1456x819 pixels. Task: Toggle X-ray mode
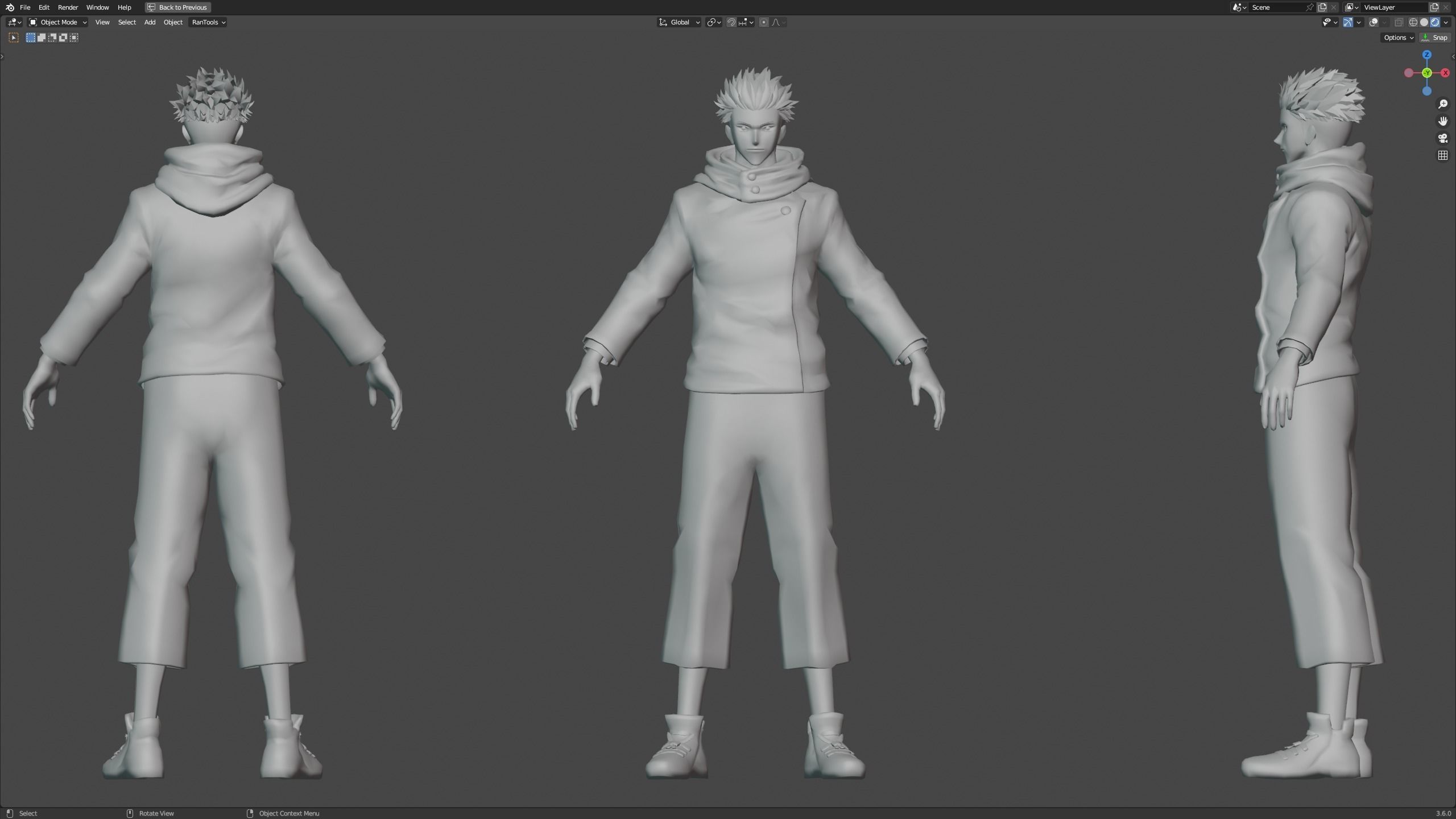(1399, 22)
